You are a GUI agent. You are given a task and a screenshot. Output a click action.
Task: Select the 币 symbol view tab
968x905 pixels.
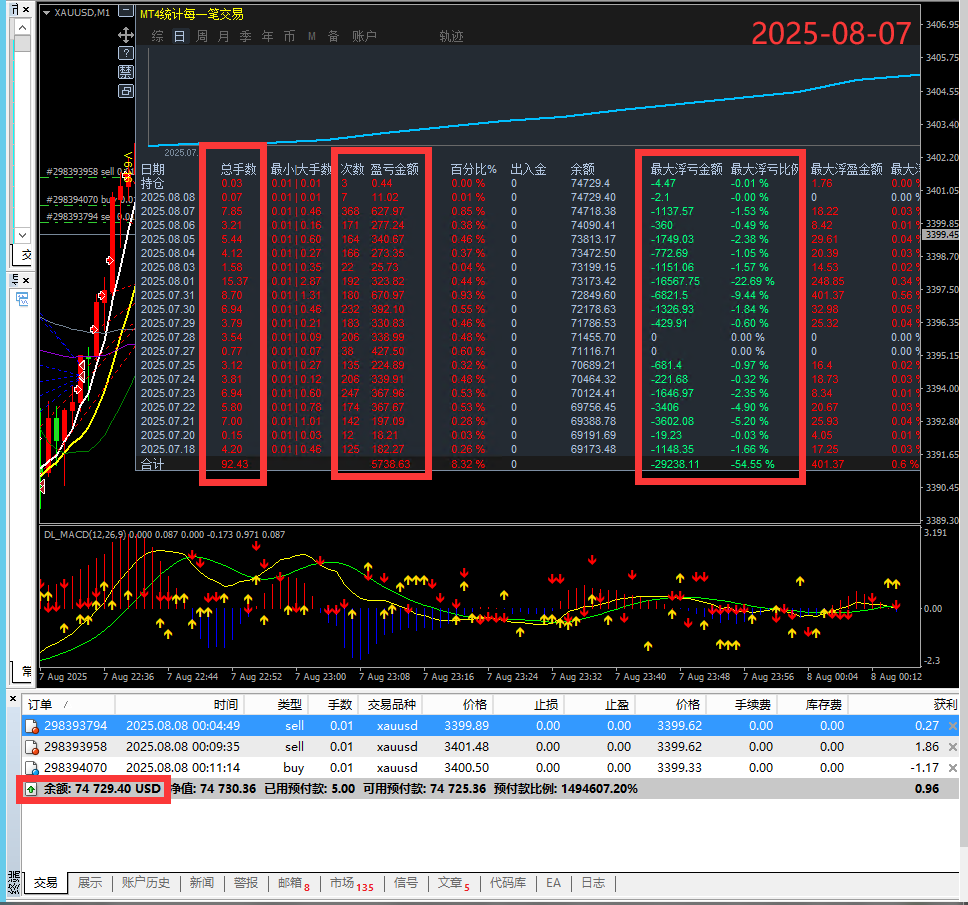pyautogui.click(x=289, y=36)
